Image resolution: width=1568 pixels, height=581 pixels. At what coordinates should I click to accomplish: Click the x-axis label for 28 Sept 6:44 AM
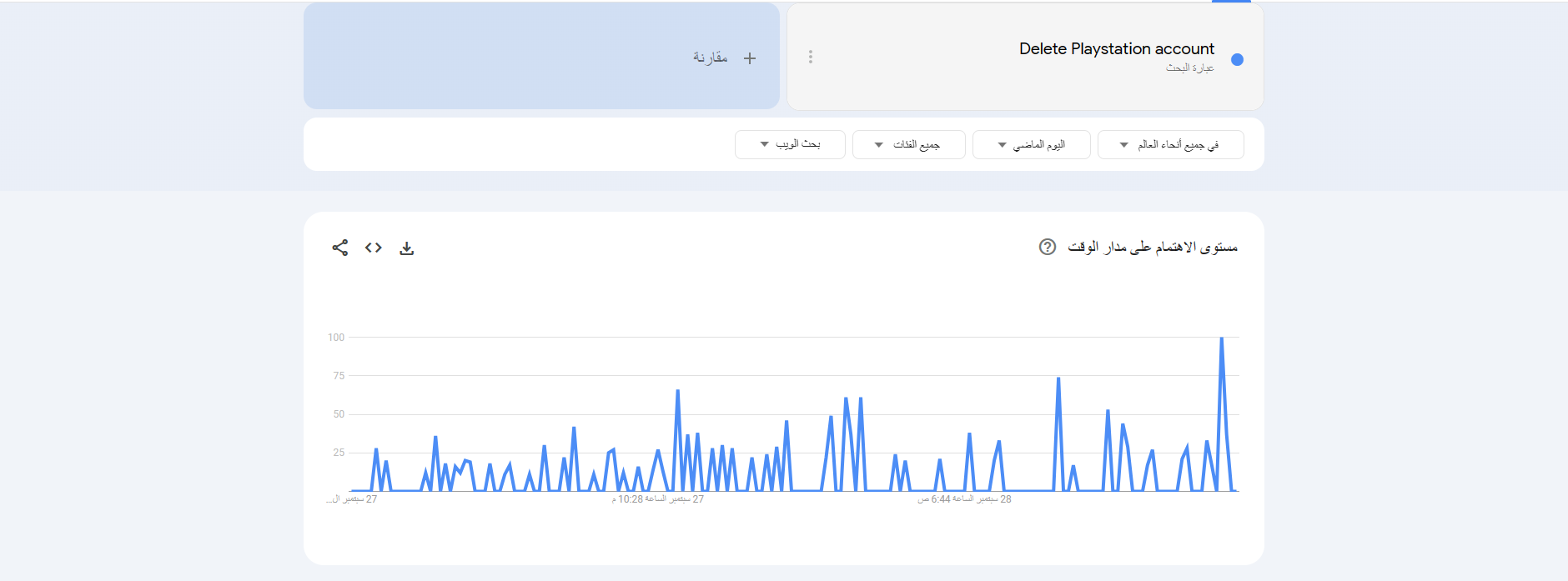964,499
